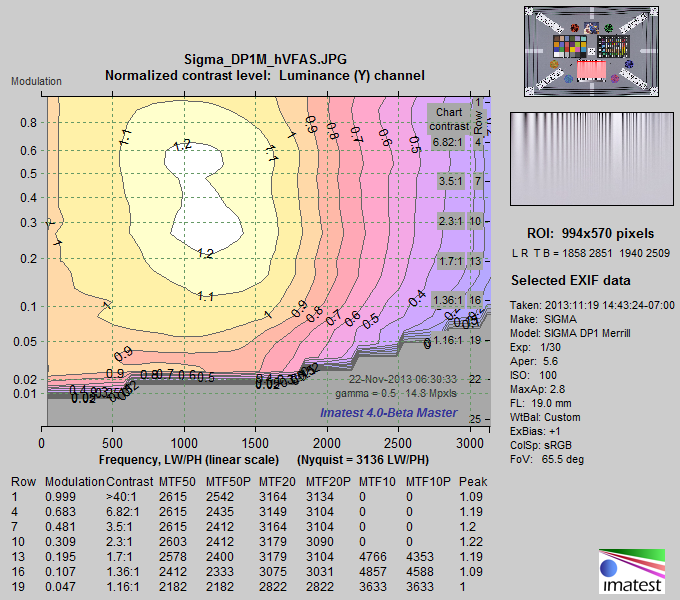
Task: Click the 'ColSp: sRGB' EXIF line
Action: pyautogui.click(x=540, y=445)
